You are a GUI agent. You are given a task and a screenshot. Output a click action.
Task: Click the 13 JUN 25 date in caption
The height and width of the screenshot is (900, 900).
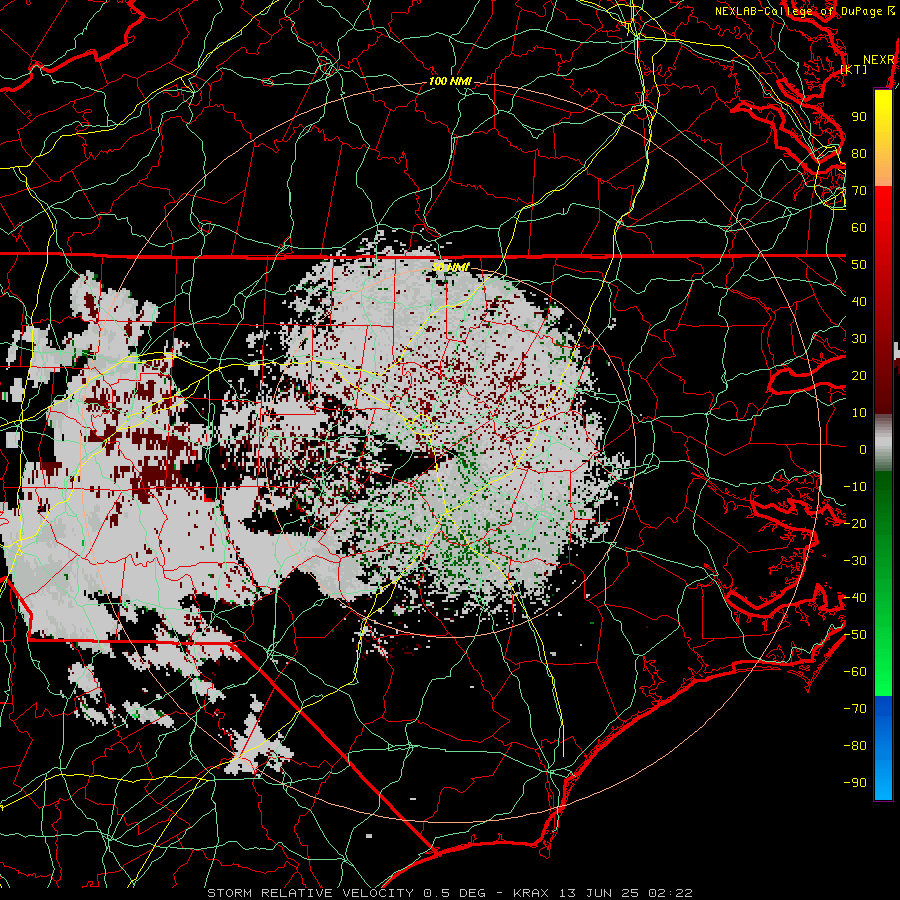click(x=598, y=893)
